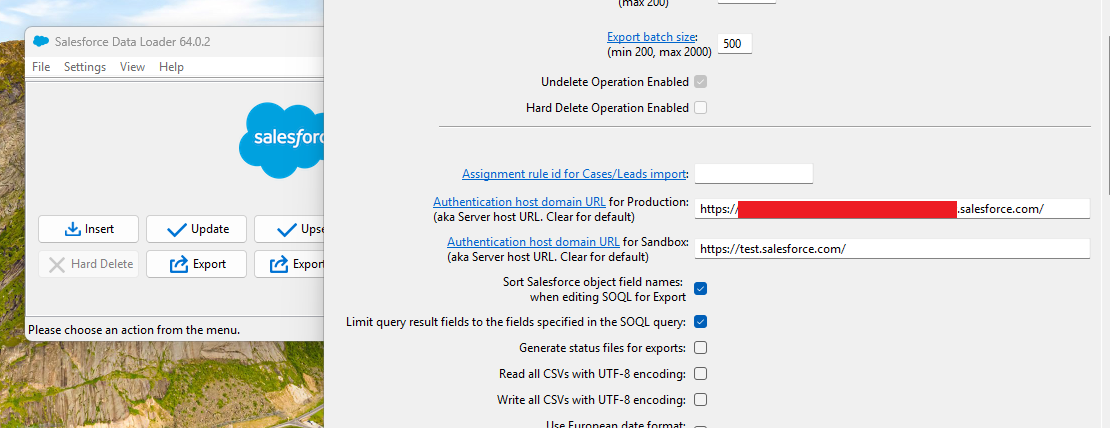Image resolution: width=1110 pixels, height=428 pixels.
Task: Open the Help menu
Action: coord(171,66)
